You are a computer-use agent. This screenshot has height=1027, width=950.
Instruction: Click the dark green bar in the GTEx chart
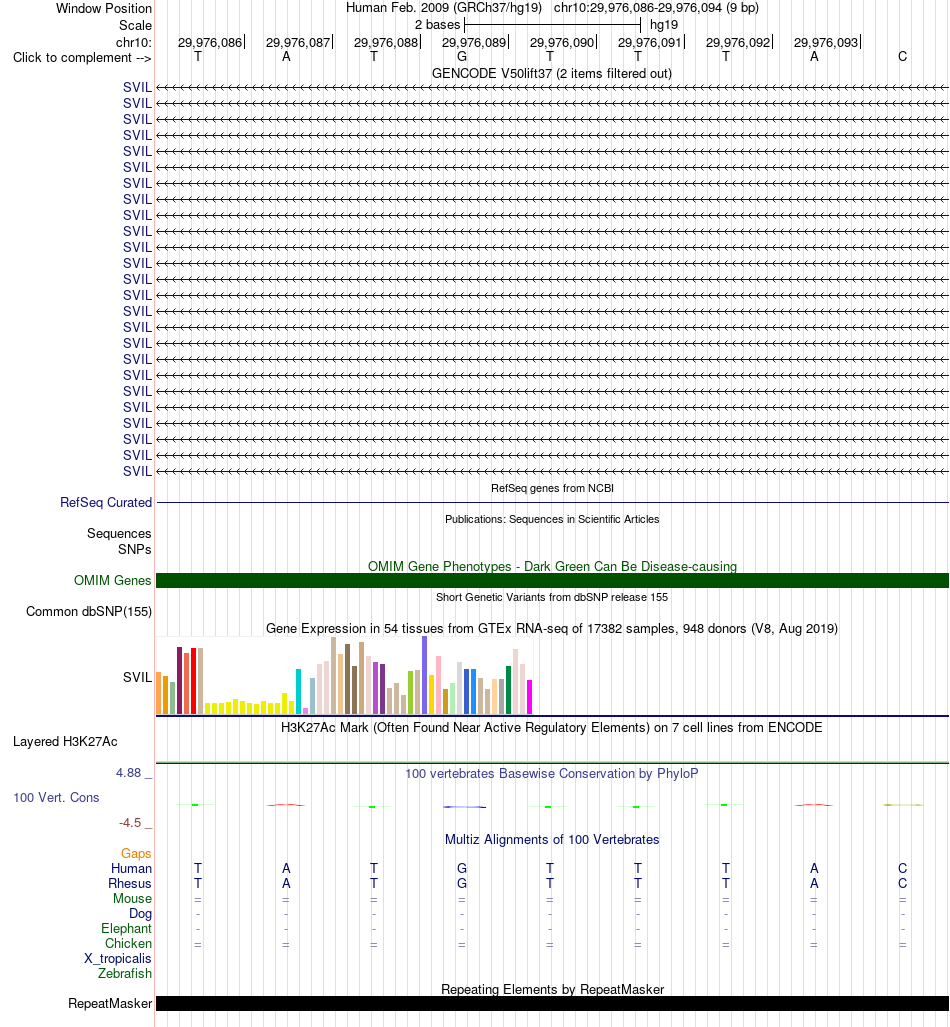tap(508, 690)
